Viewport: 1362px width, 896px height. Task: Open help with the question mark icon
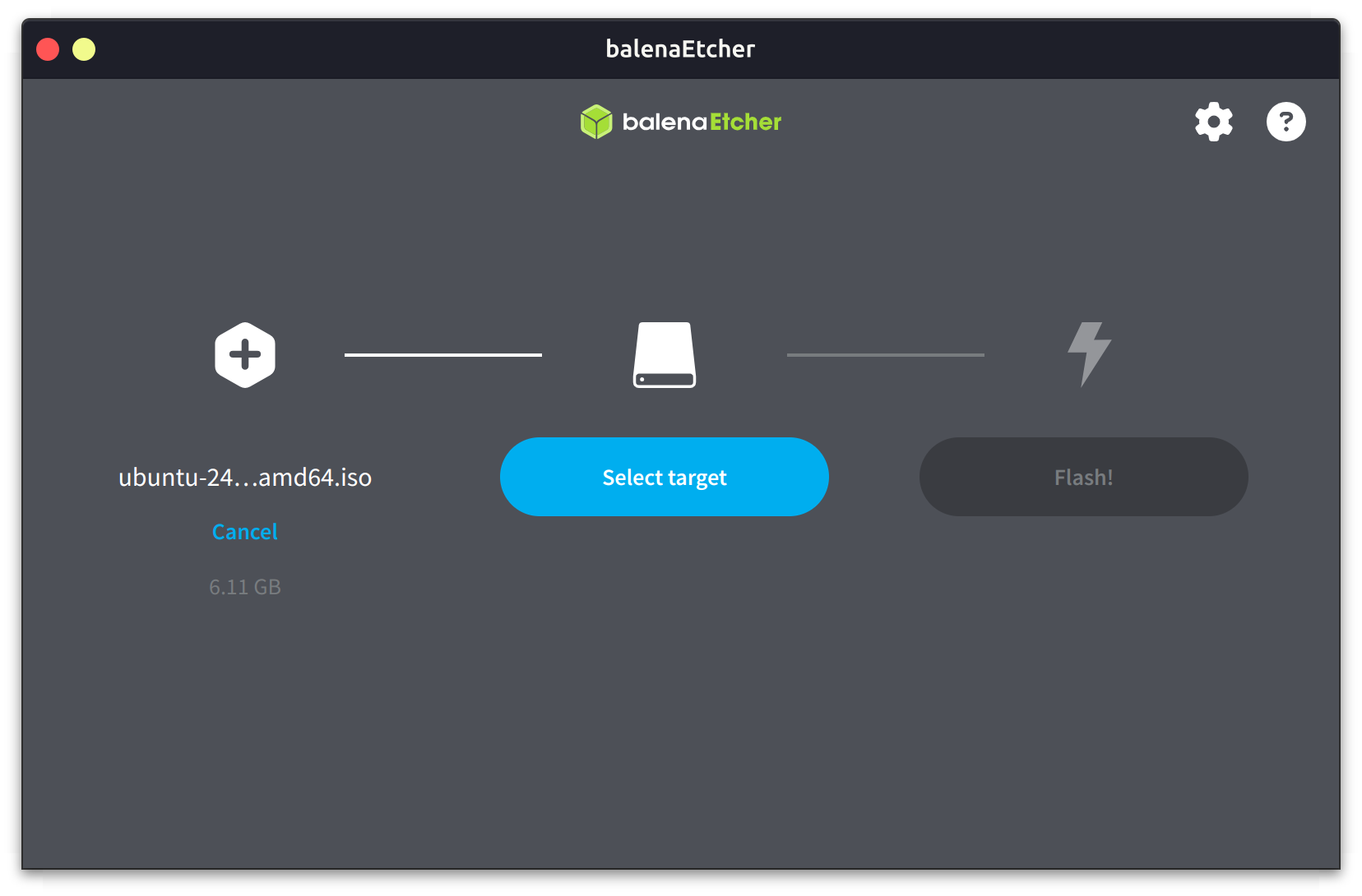(x=1286, y=122)
